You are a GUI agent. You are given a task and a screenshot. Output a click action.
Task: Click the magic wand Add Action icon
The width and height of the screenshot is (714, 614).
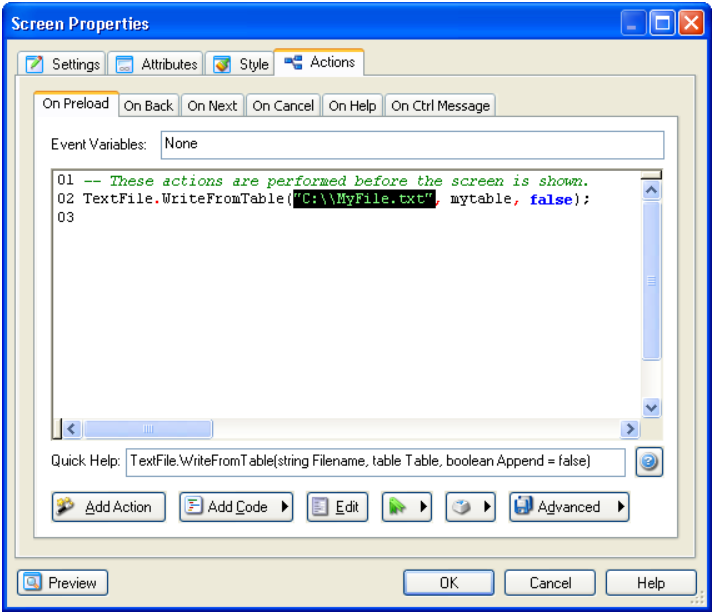pos(65,506)
